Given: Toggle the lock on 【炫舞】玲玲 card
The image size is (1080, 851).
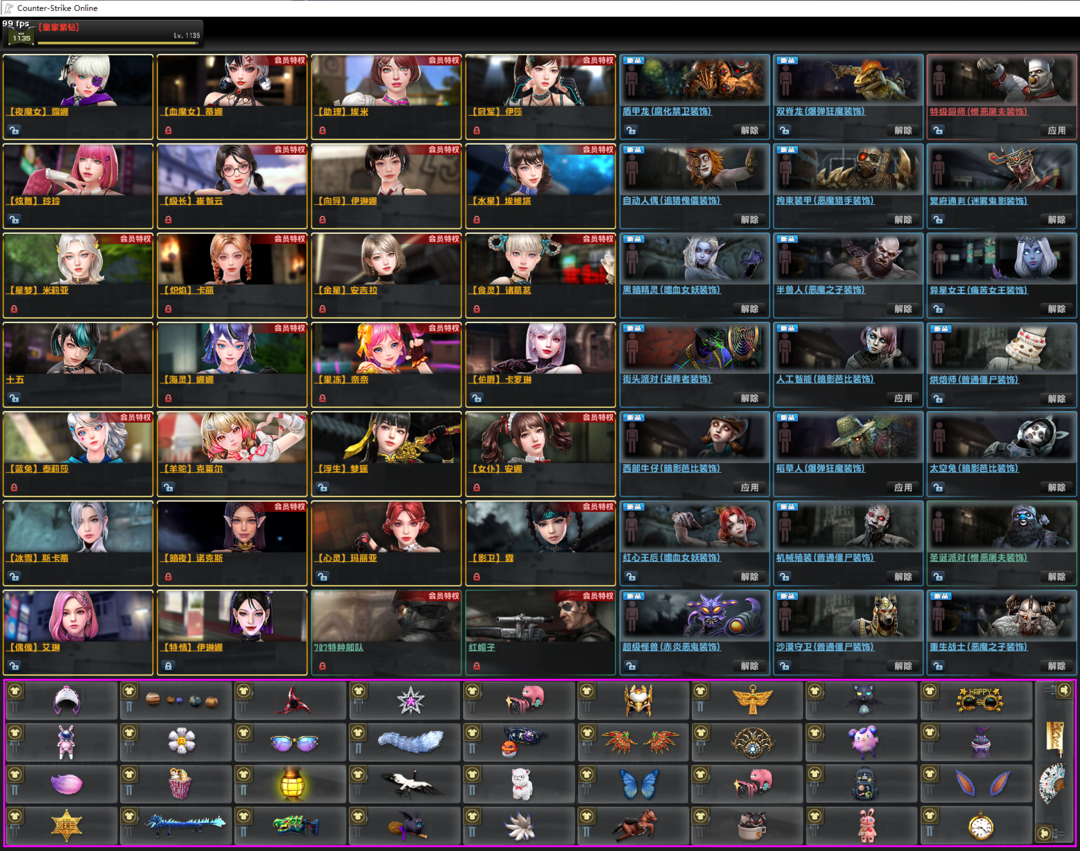Looking at the screenshot, I should coord(14,219).
